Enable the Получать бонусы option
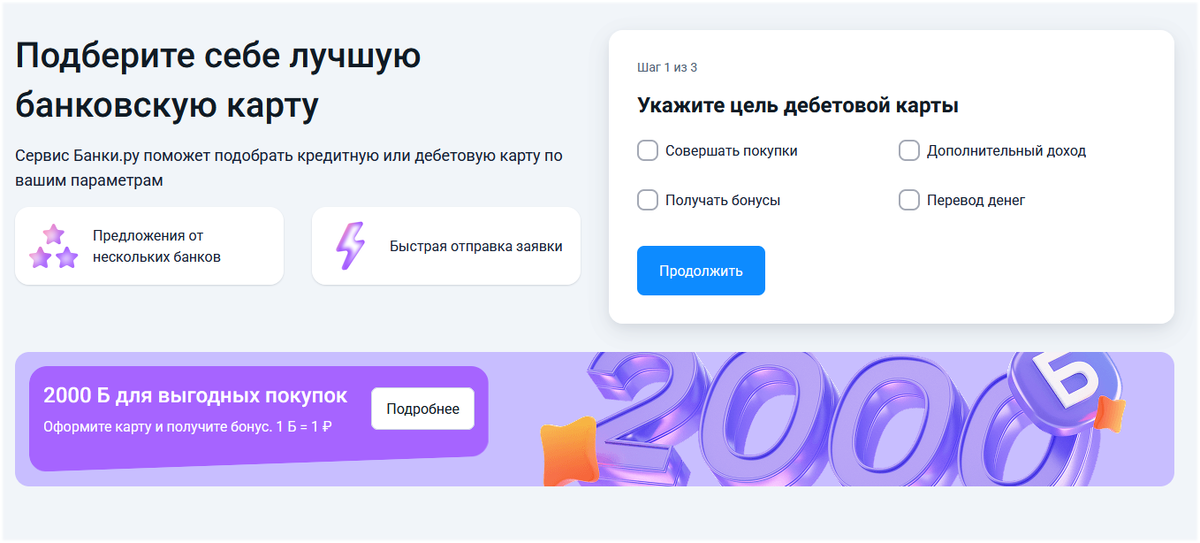The width and height of the screenshot is (1200, 543). coord(648,200)
